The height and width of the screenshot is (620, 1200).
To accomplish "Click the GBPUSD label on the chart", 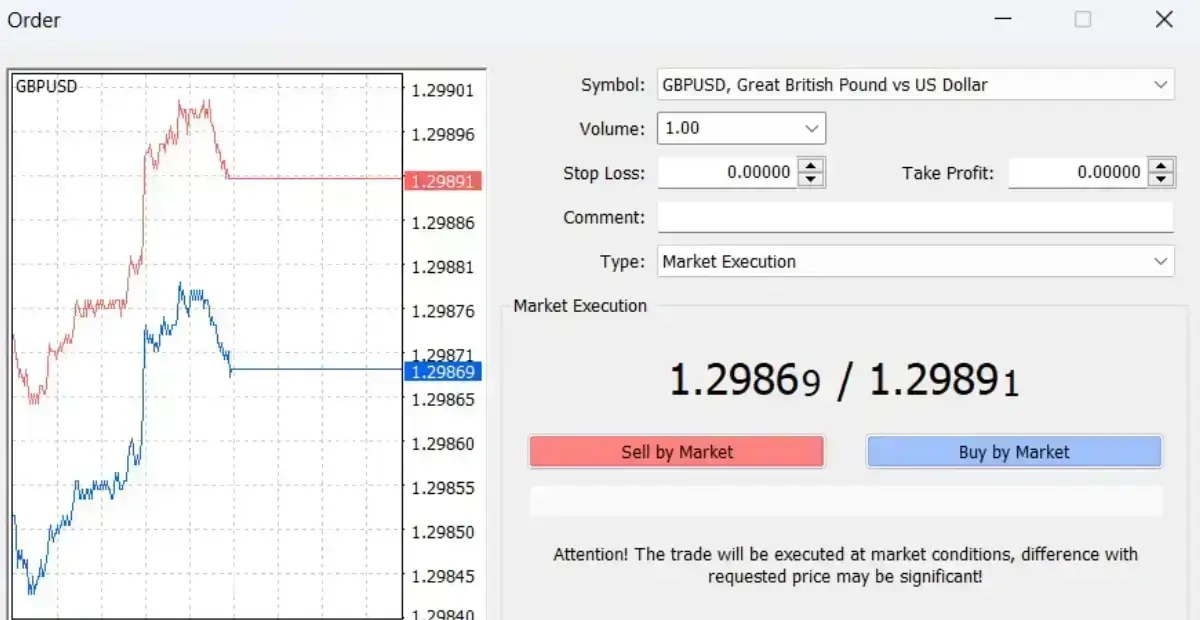I will coord(44,86).
